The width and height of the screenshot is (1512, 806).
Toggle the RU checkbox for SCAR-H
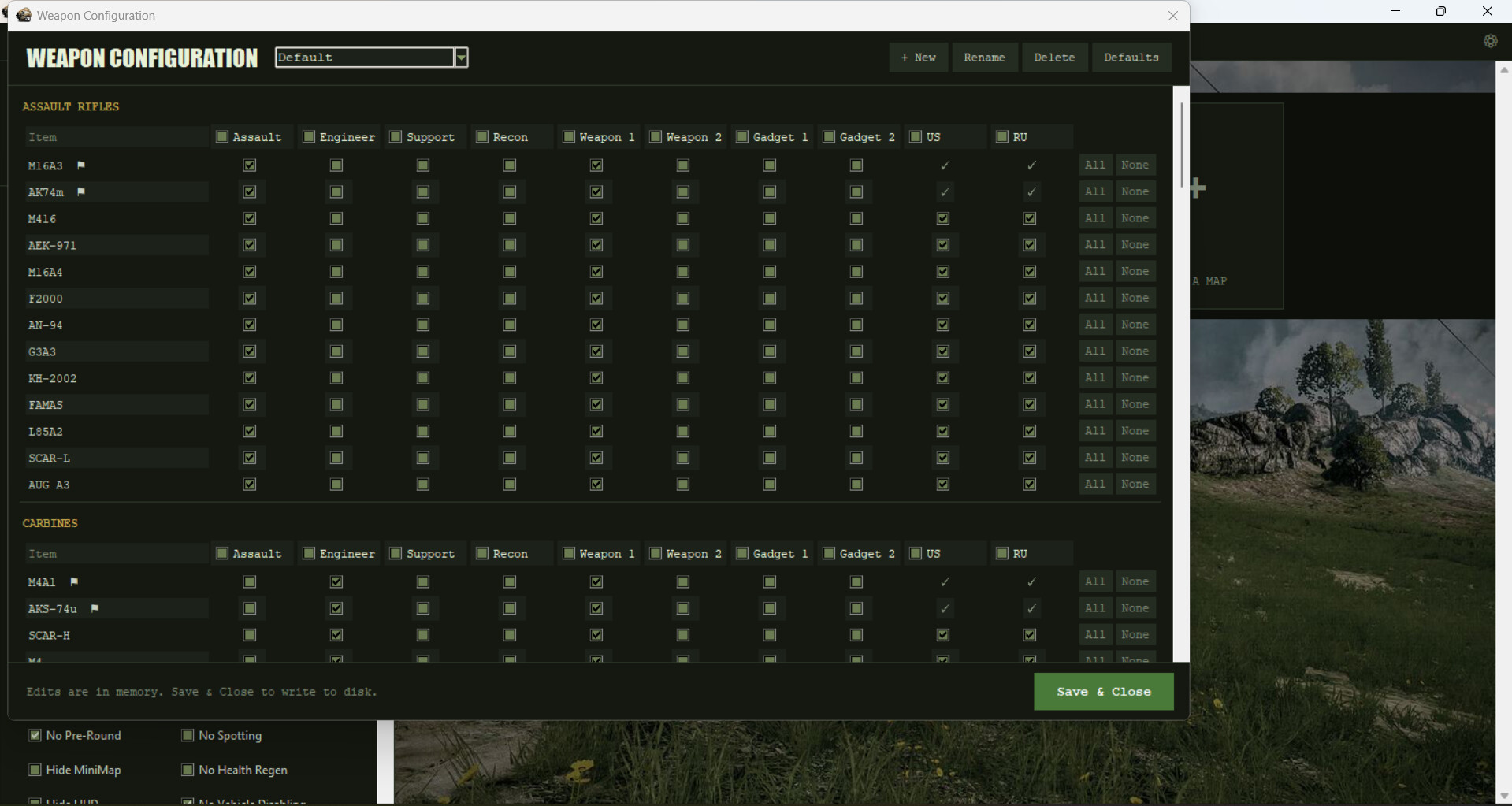[1029, 635]
